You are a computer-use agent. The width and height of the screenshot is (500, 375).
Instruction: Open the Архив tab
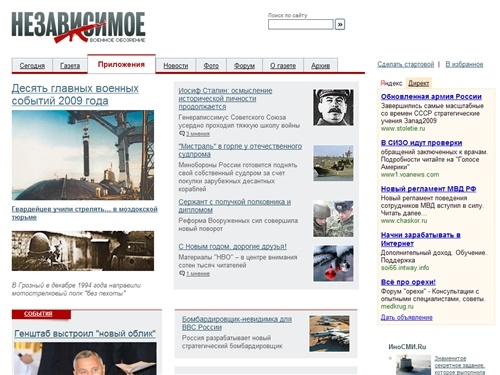pos(320,66)
